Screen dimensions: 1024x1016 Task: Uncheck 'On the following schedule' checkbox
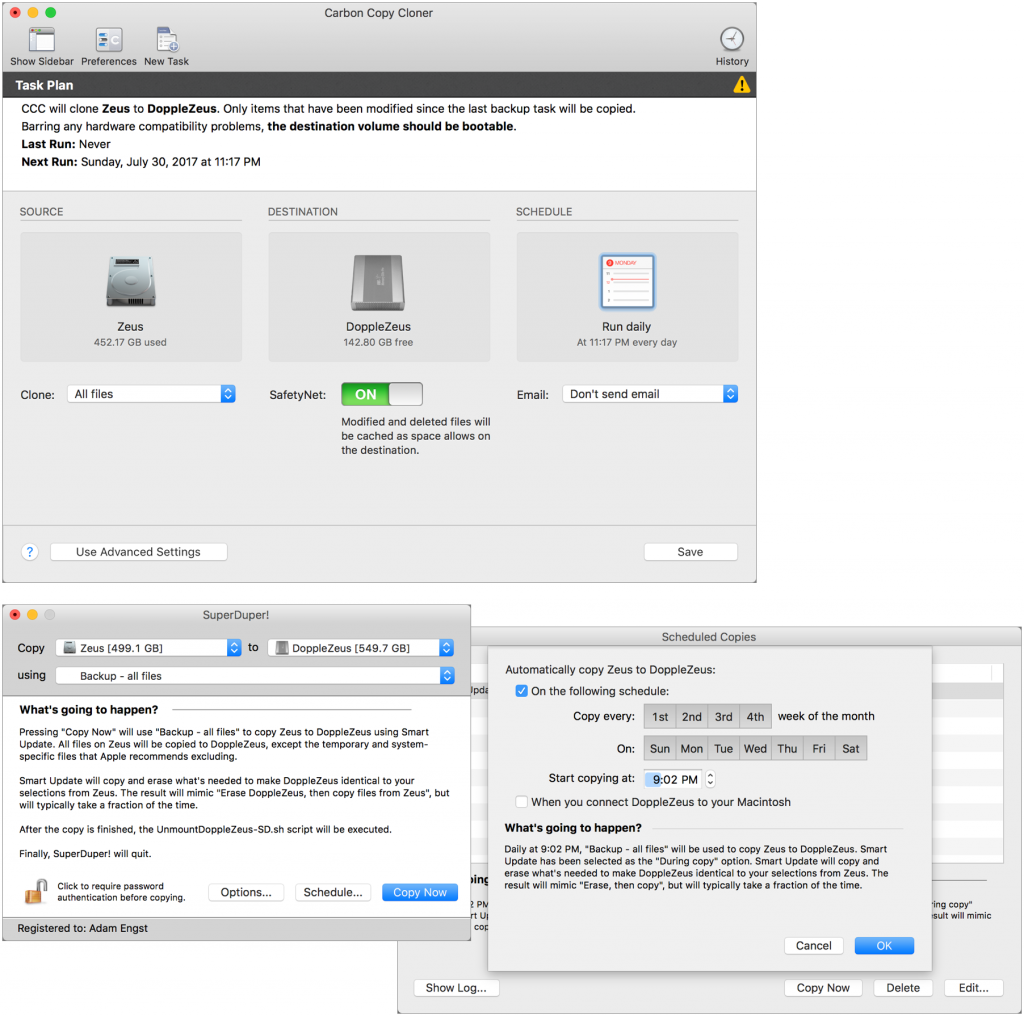click(521, 691)
